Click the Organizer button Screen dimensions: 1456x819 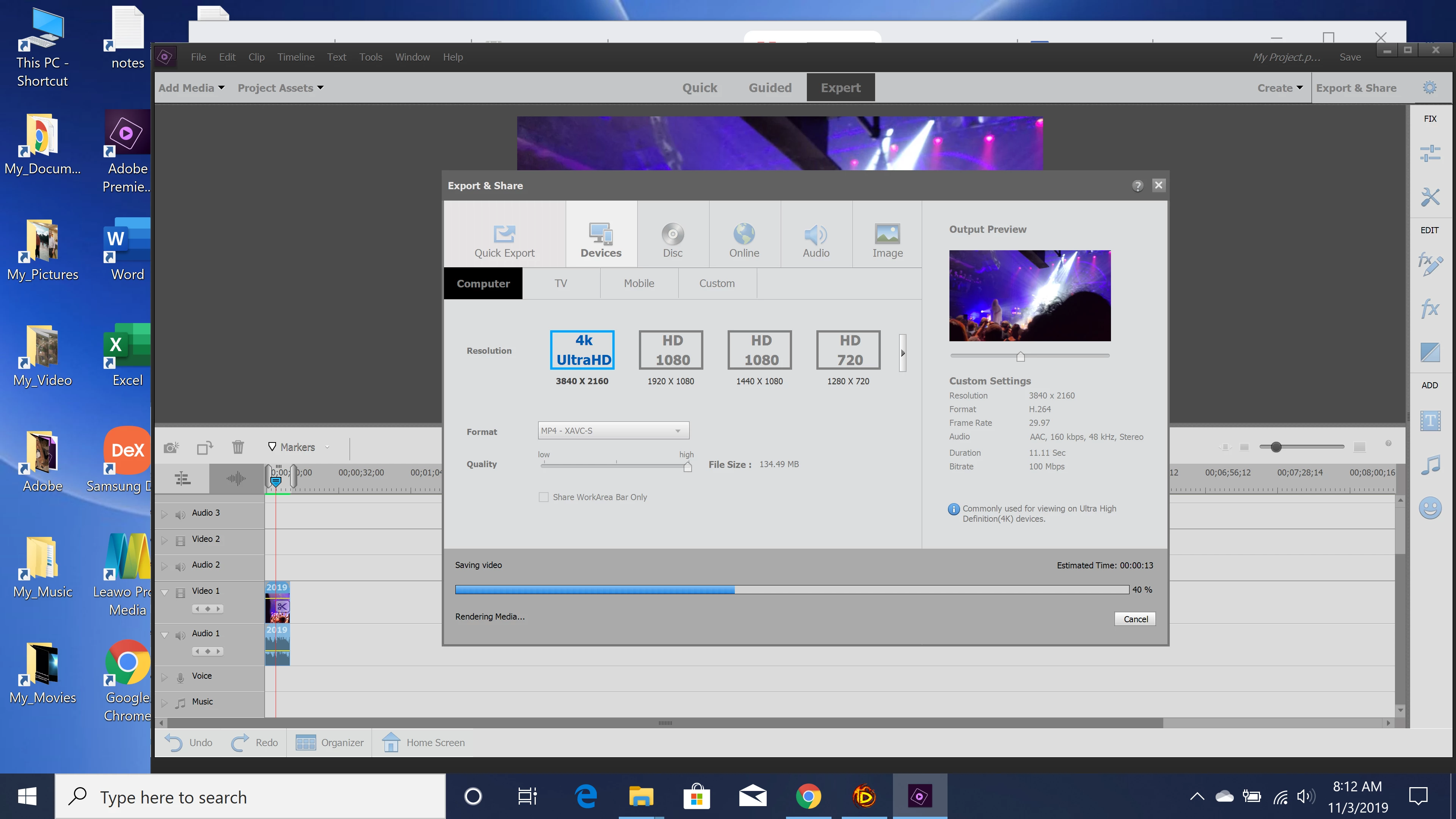pyautogui.click(x=330, y=742)
